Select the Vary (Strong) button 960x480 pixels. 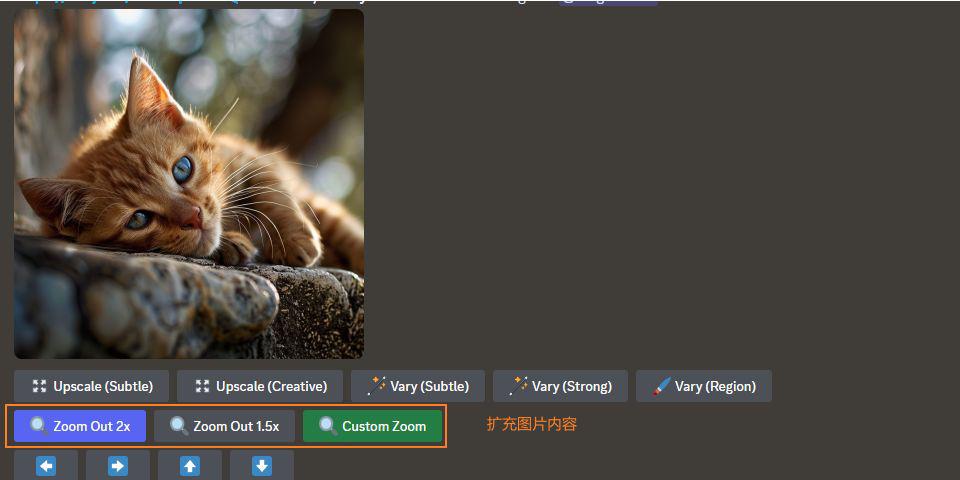point(560,386)
